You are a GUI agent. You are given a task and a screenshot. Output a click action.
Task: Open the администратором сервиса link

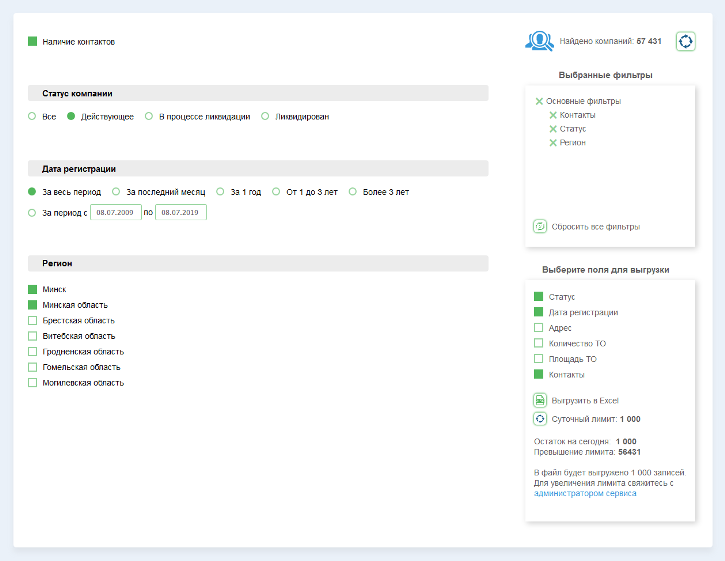585,493
